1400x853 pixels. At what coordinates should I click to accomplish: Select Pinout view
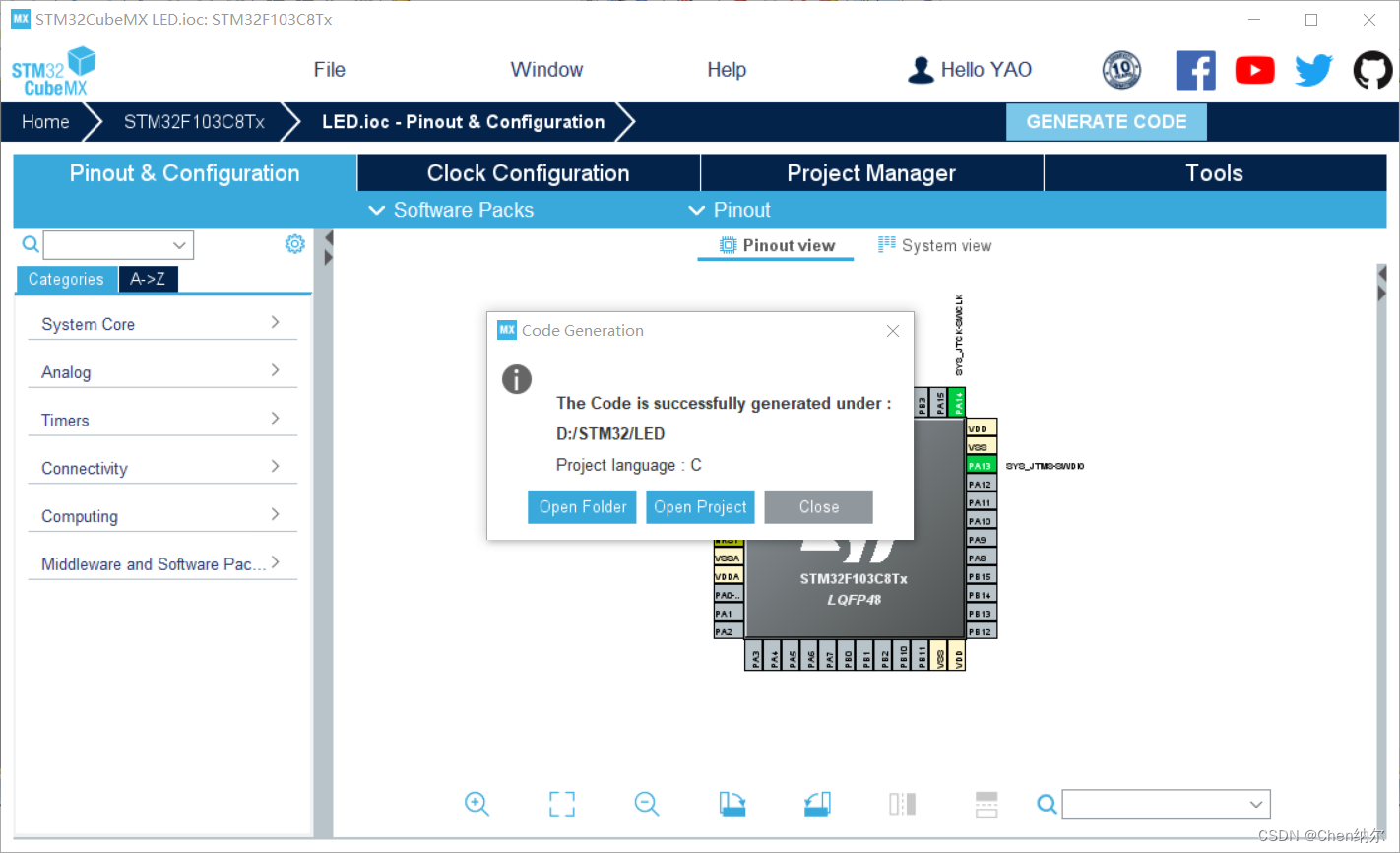(x=777, y=245)
